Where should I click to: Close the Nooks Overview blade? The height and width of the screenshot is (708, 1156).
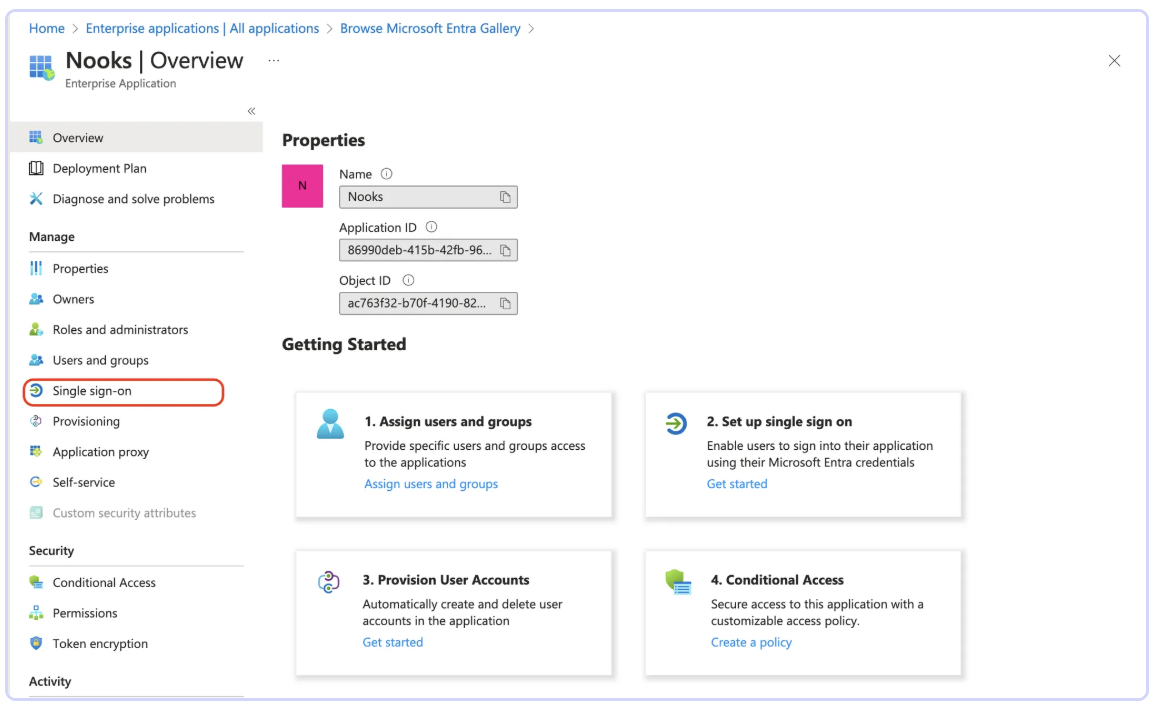point(1114,60)
